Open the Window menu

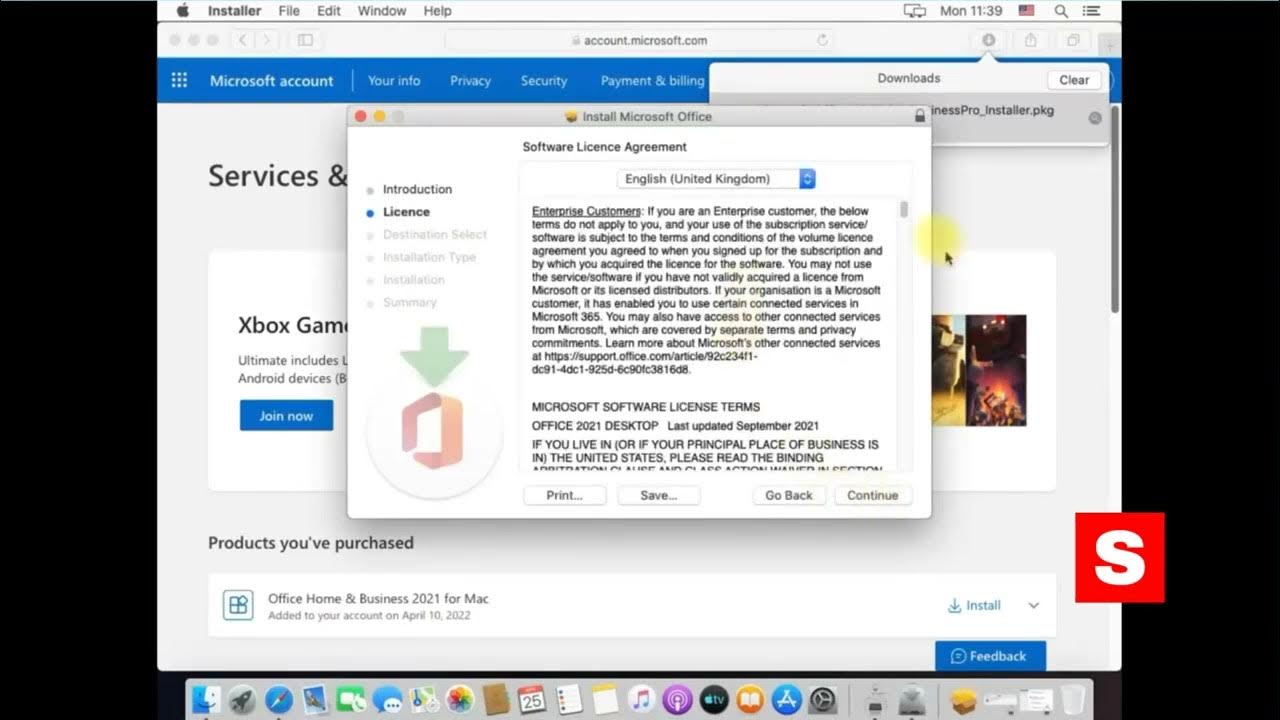pos(382,11)
